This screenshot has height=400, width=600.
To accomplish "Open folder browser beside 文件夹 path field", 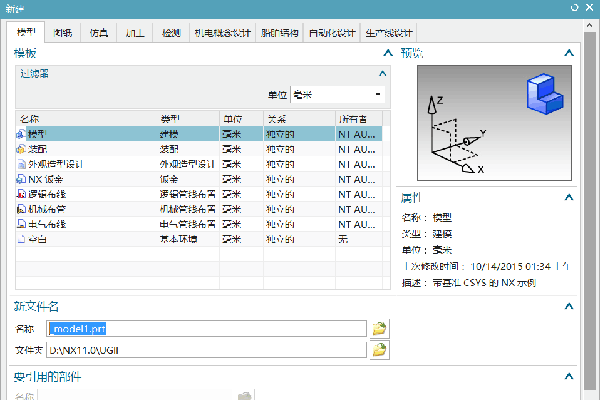I will click(x=379, y=350).
